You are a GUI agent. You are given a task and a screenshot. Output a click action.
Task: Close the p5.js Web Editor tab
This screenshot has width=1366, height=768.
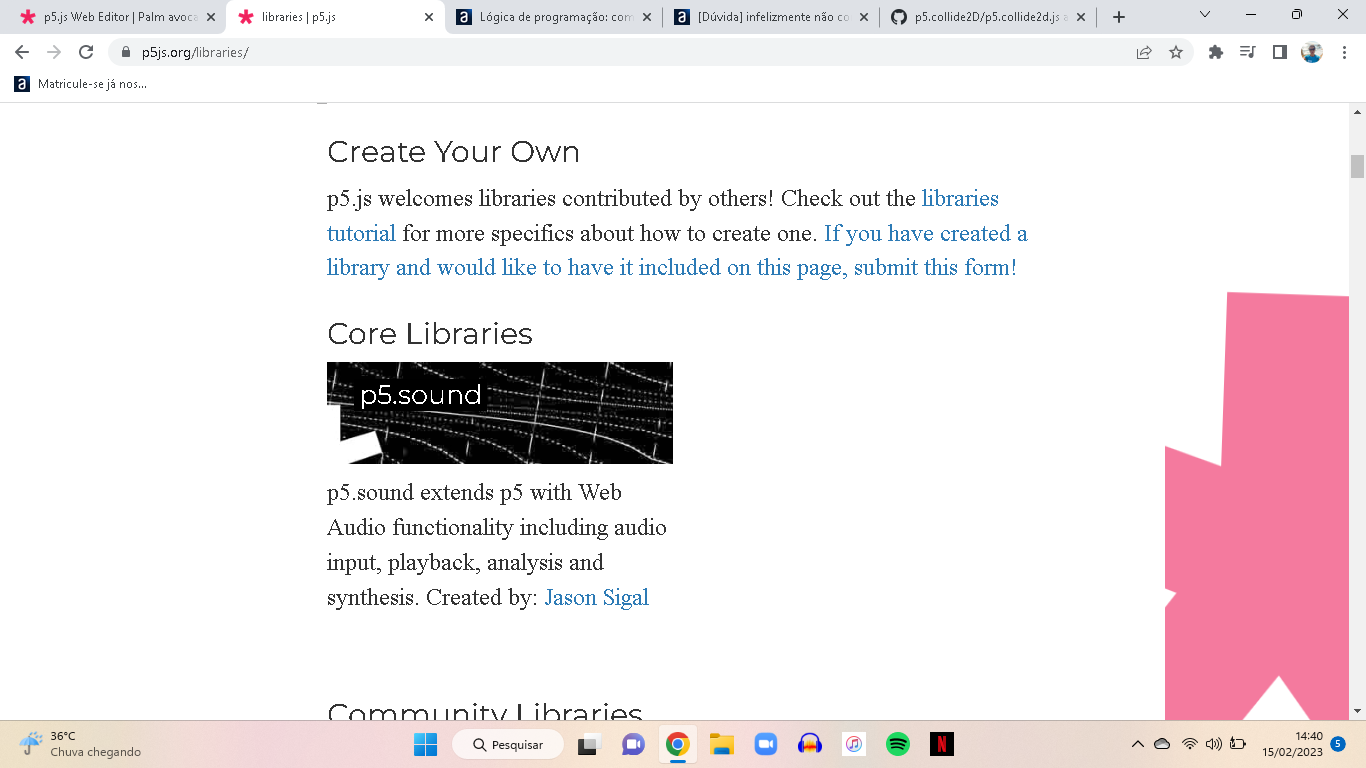coord(210,17)
